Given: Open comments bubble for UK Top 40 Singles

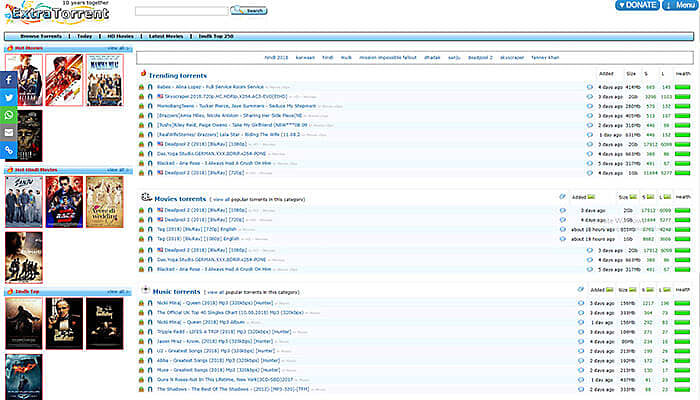Looking at the screenshot, I should coord(581,312).
